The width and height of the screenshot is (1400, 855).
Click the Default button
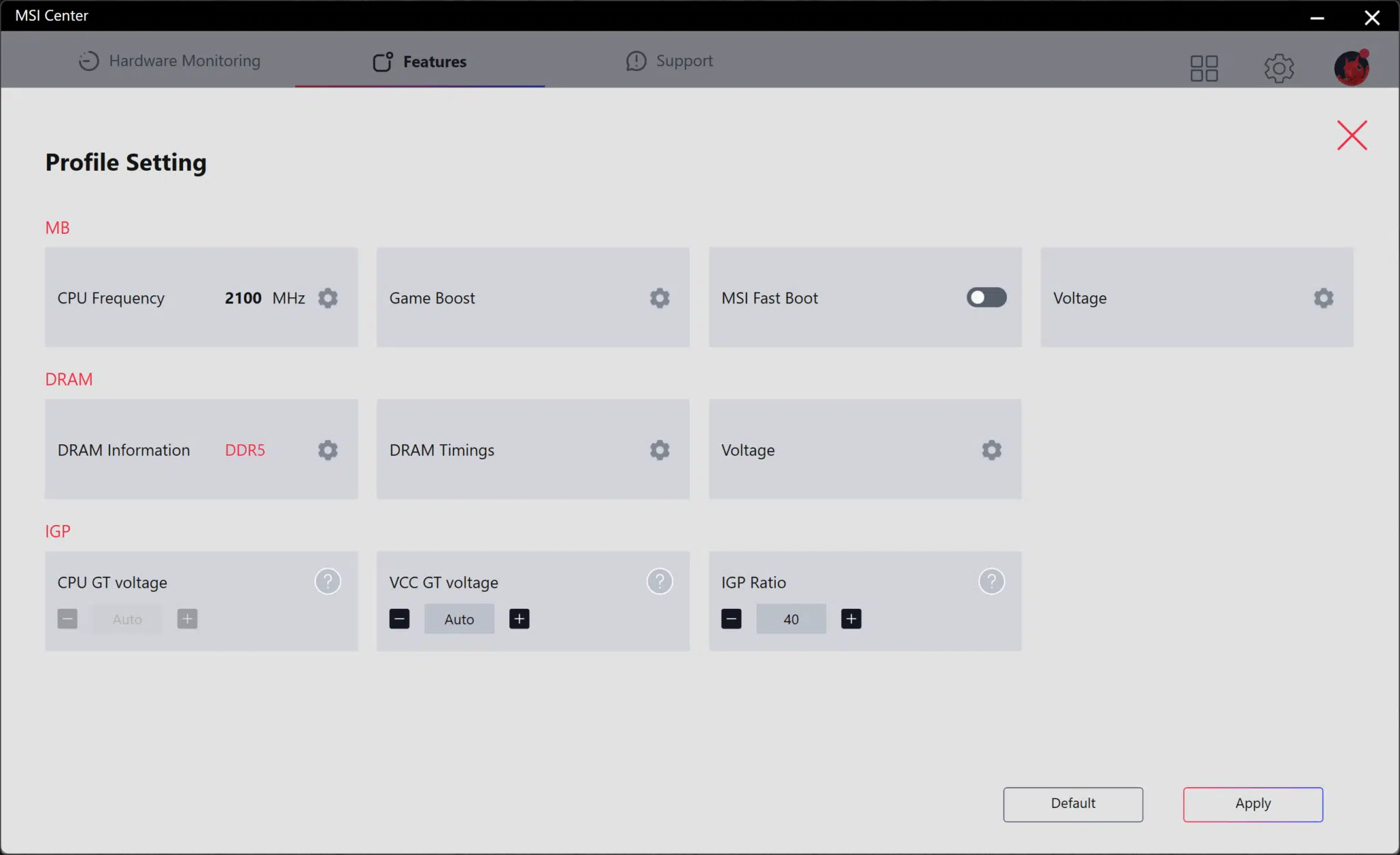tap(1073, 804)
